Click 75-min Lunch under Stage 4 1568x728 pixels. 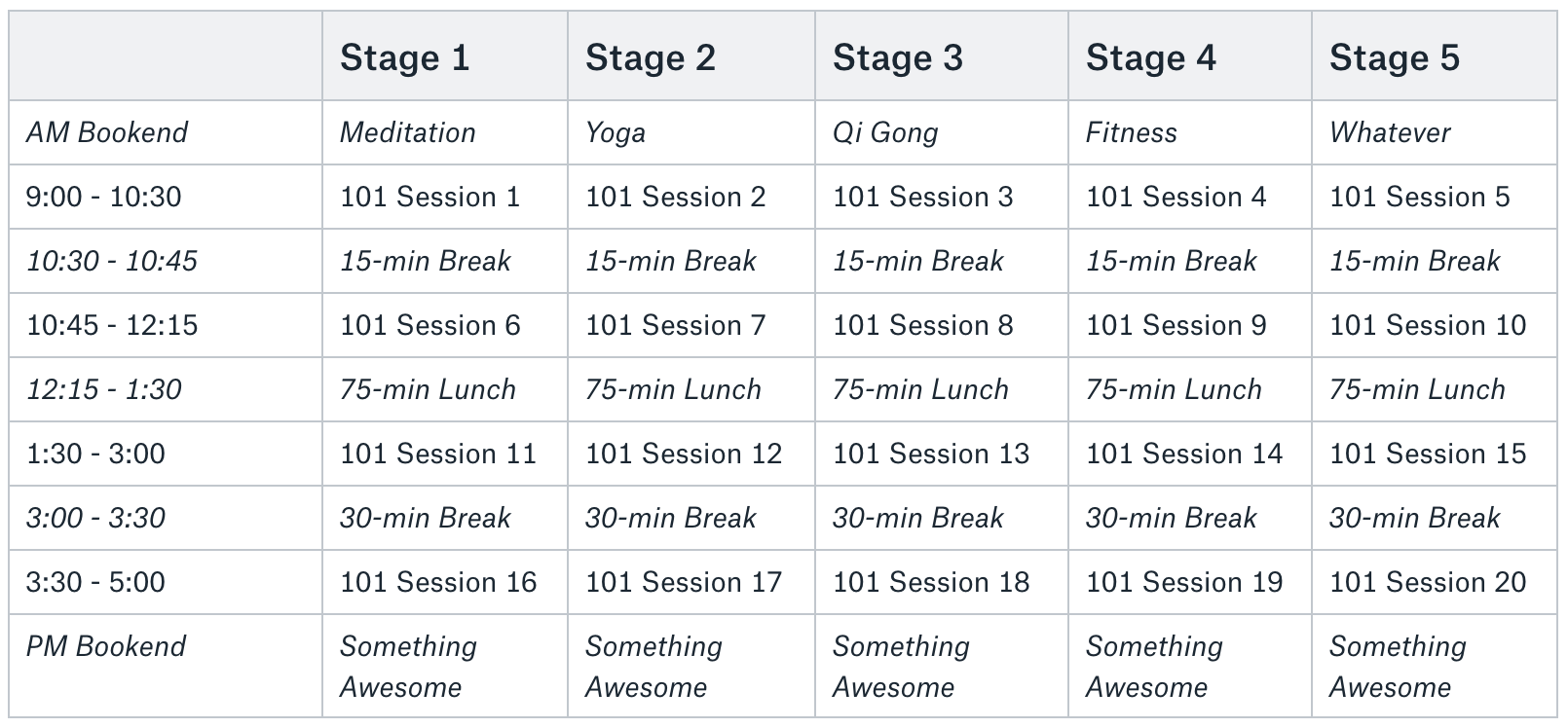pyautogui.click(x=1174, y=389)
